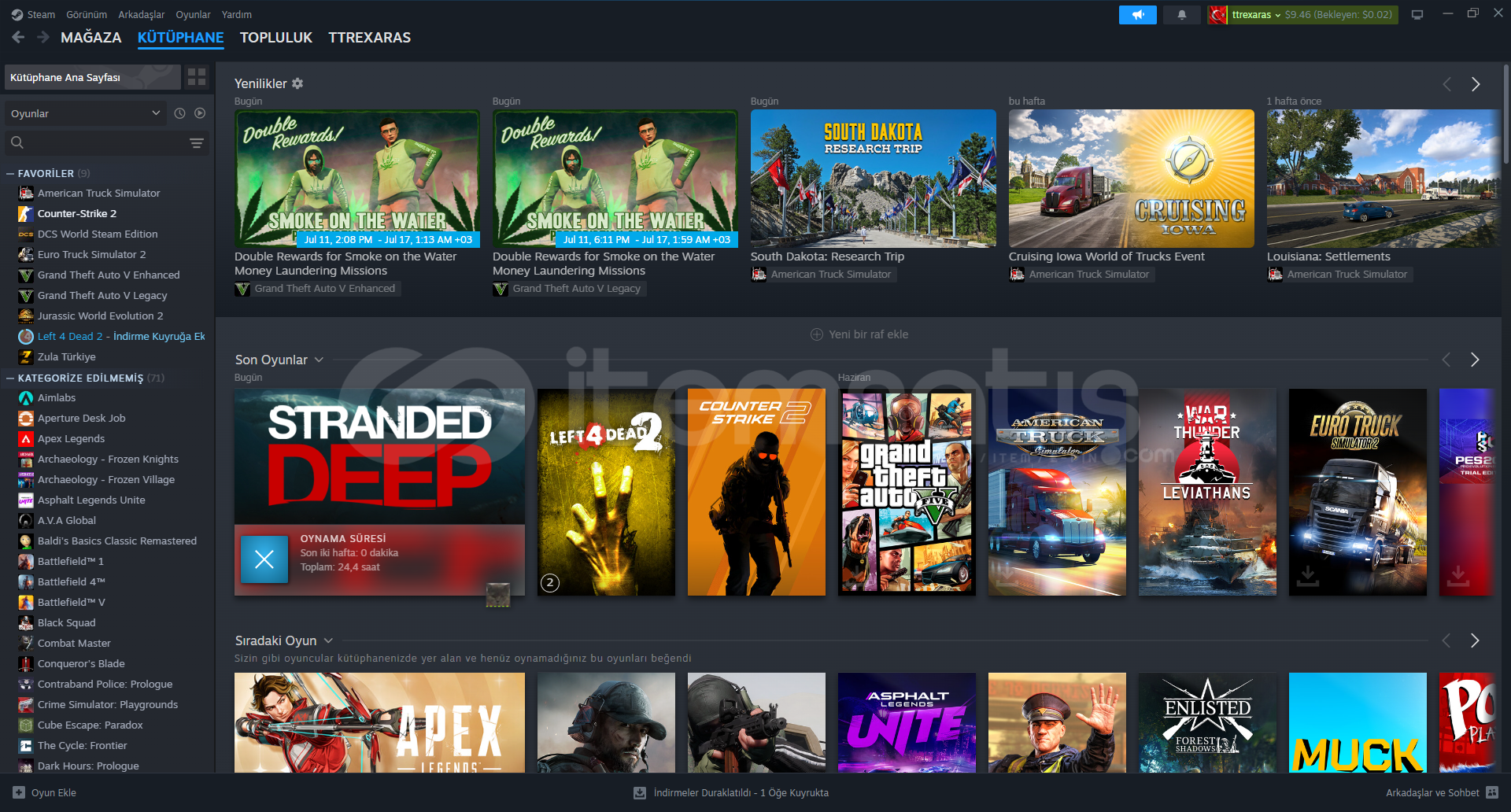Viewport: 1511px width, 812px height.
Task: Click the Aimlabs icon in sidebar
Action: point(26,397)
